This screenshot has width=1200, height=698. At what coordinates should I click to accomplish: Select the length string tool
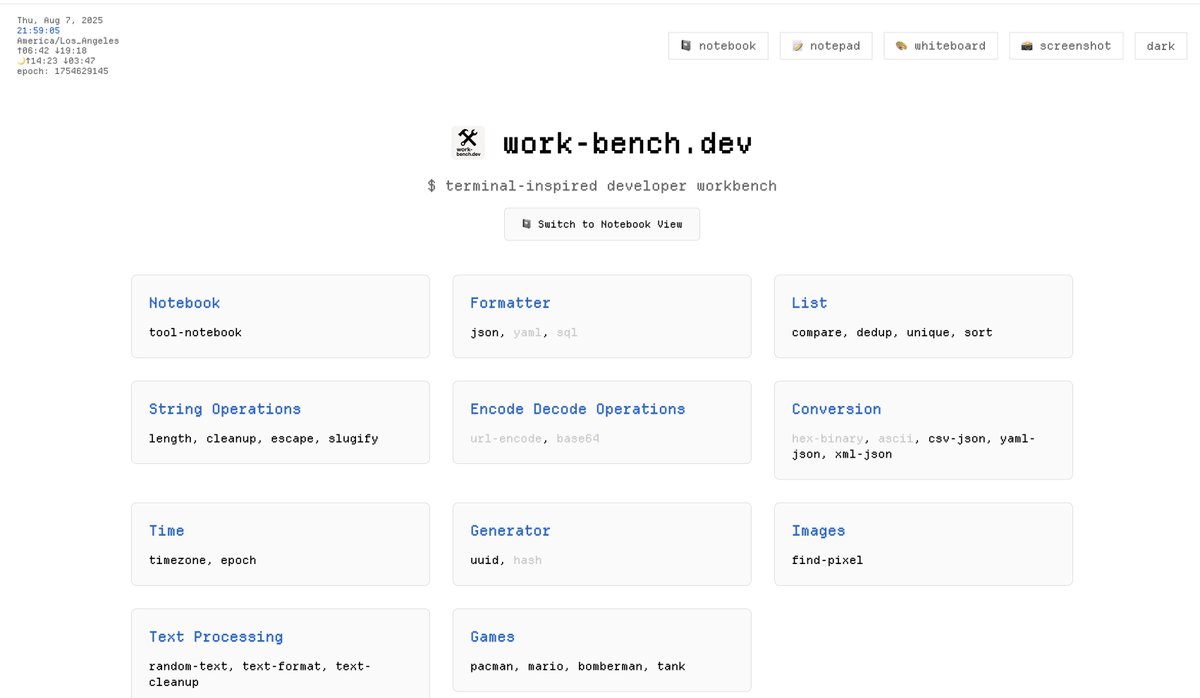pyautogui.click(x=170, y=438)
